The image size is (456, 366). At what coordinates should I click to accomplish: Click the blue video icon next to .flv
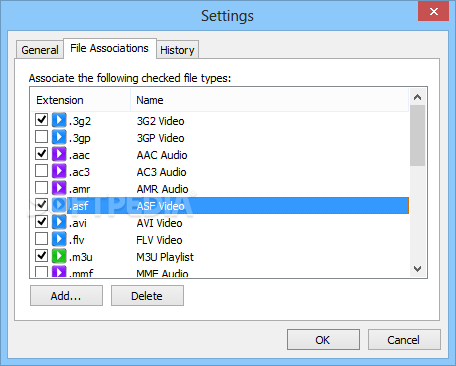(59, 239)
